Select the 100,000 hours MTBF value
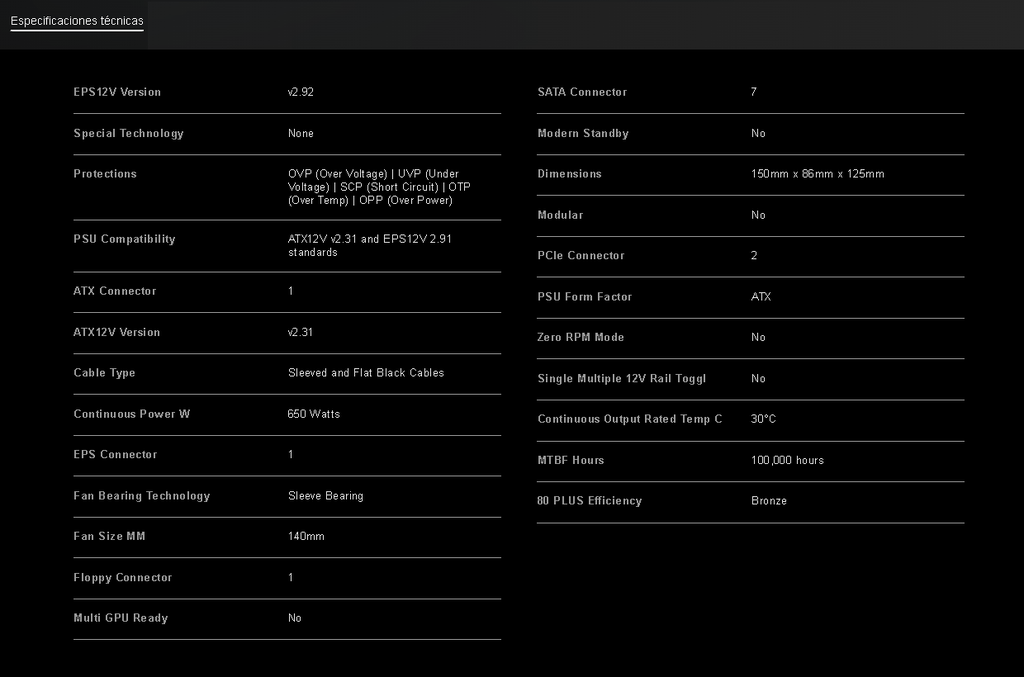The height and width of the screenshot is (677, 1024). coord(787,460)
